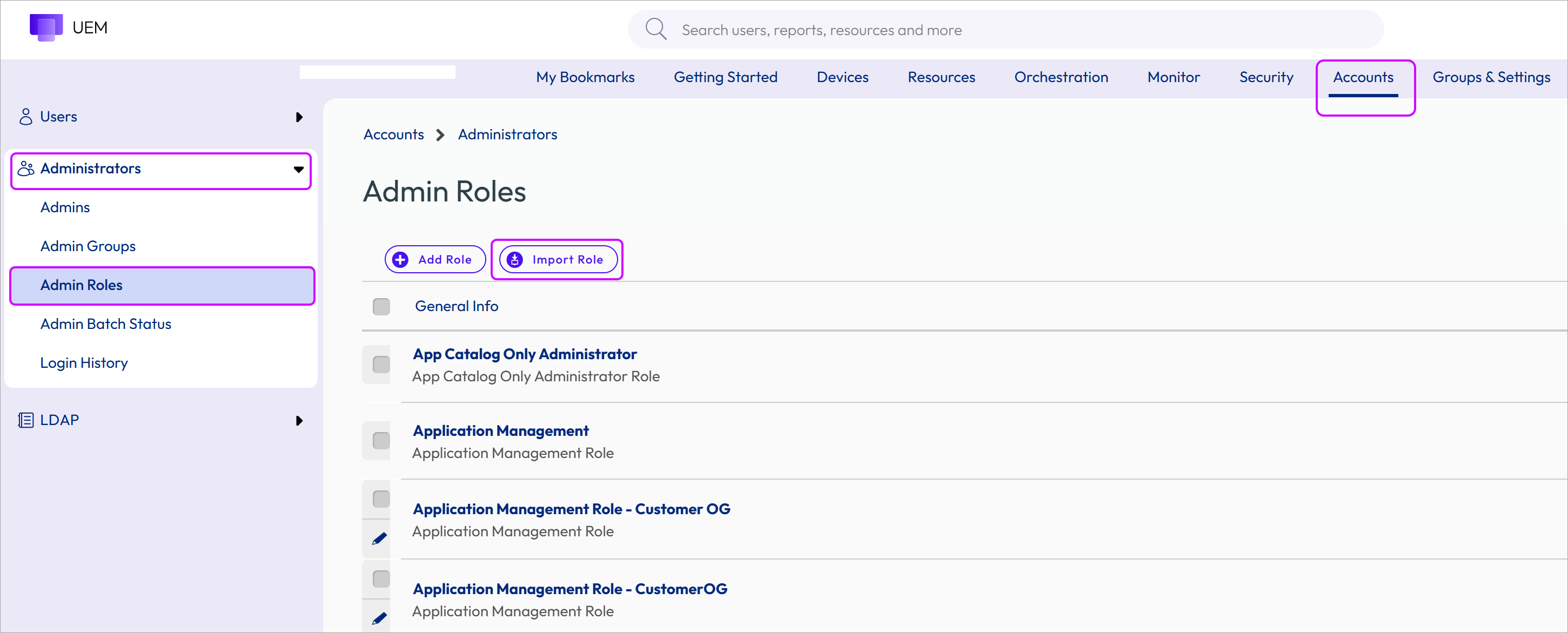Expand the LDAP section arrow

coord(299,421)
